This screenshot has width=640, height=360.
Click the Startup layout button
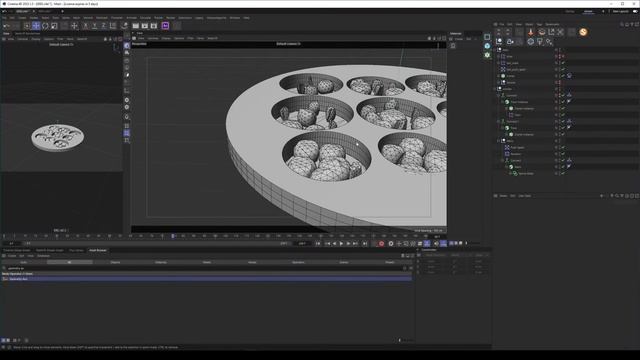point(570,11)
